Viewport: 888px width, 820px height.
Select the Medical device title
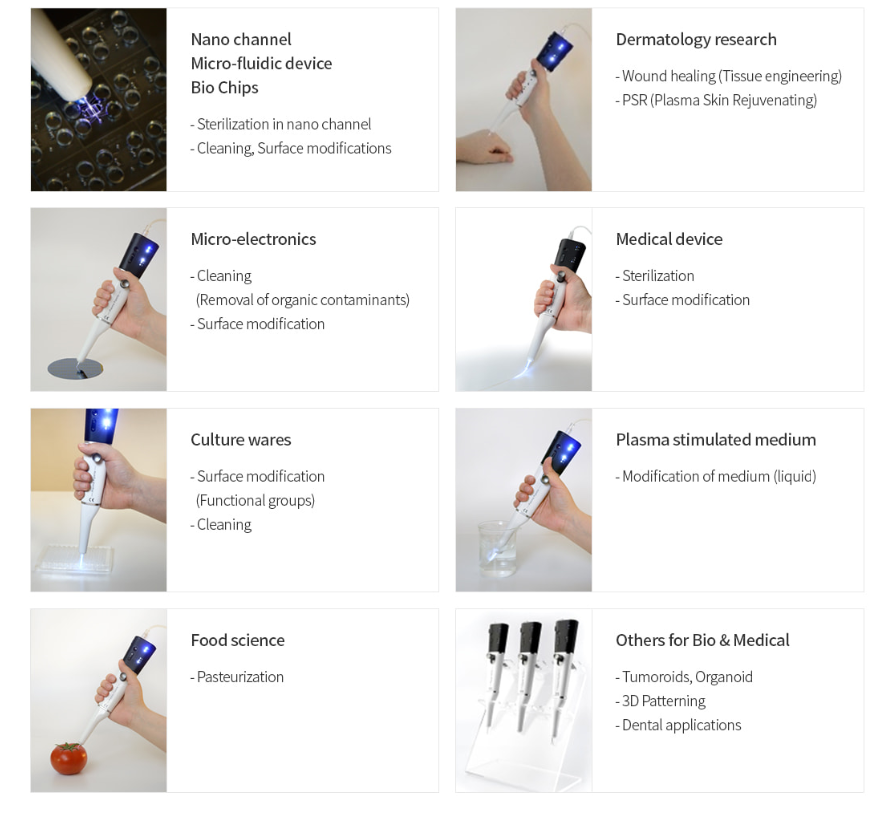click(669, 240)
